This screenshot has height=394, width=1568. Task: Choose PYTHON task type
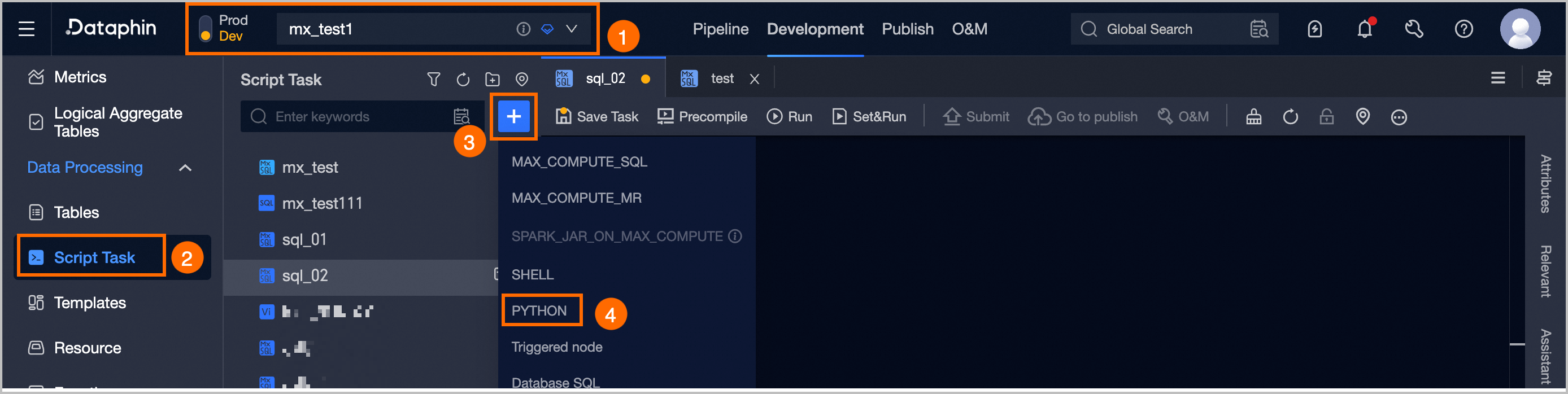539,310
